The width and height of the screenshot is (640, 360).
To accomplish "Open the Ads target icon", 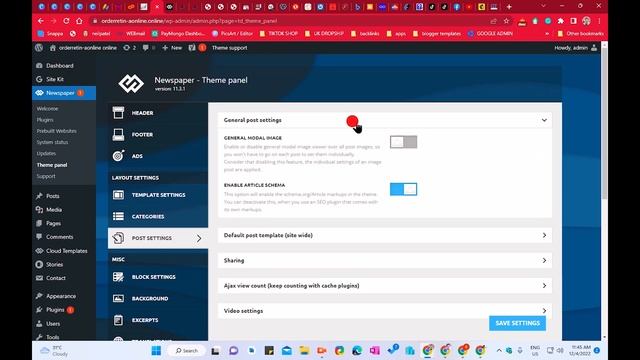I will point(118,156).
